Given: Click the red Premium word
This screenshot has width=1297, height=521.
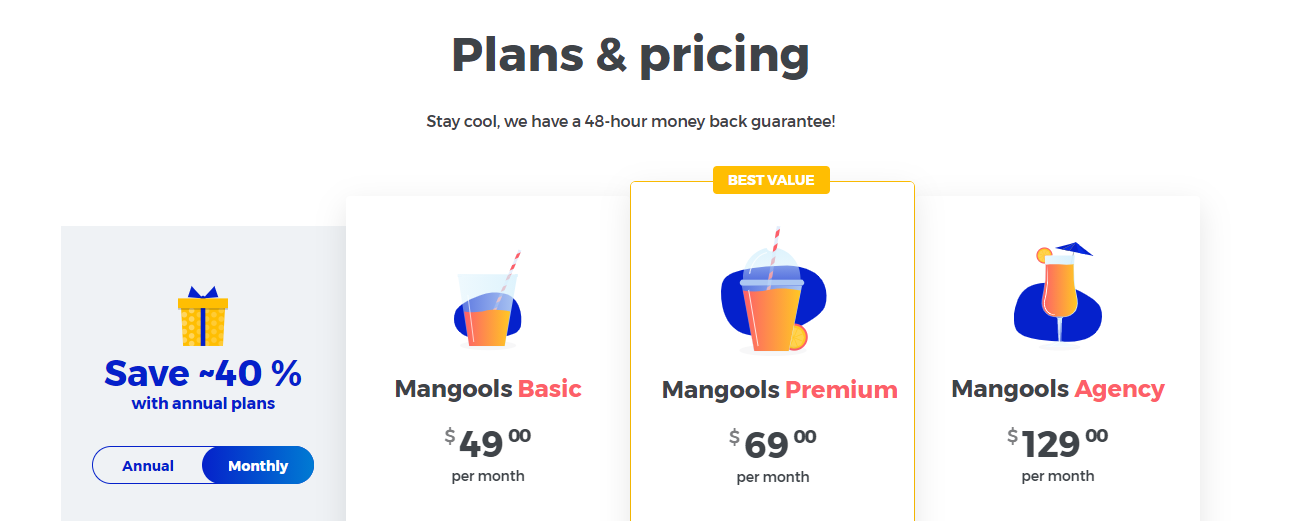Looking at the screenshot, I should (x=841, y=389).
